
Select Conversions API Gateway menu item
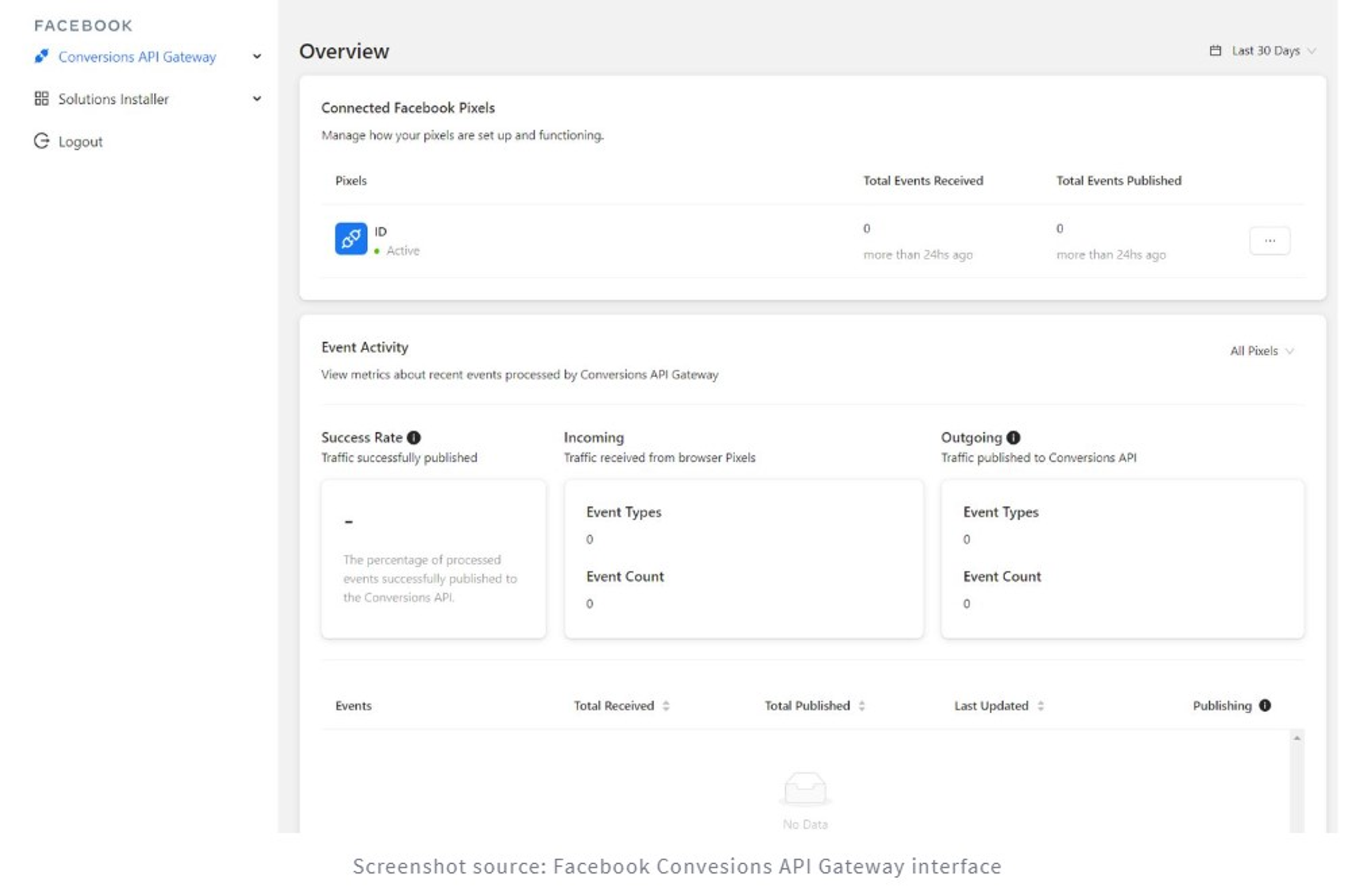tap(137, 57)
